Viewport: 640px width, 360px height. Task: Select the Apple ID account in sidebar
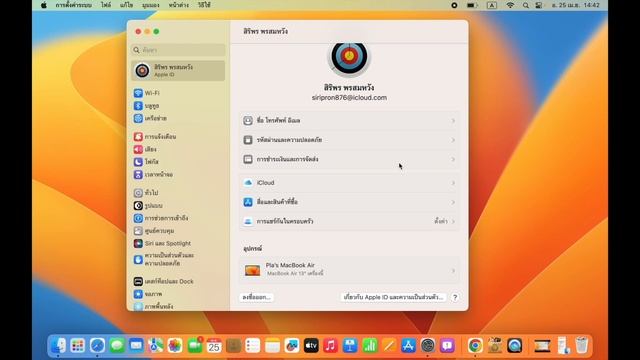click(178, 71)
